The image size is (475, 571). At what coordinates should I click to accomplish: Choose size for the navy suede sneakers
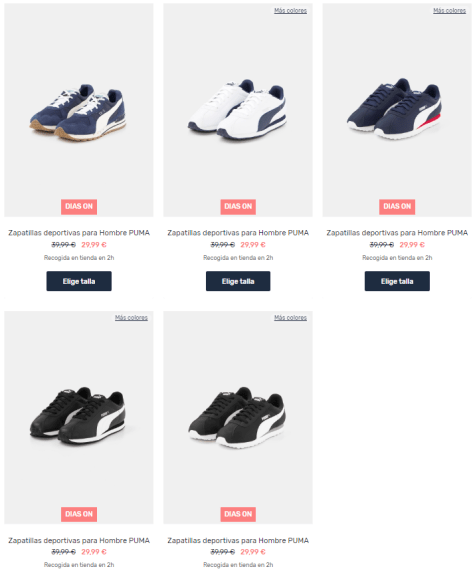79,281
